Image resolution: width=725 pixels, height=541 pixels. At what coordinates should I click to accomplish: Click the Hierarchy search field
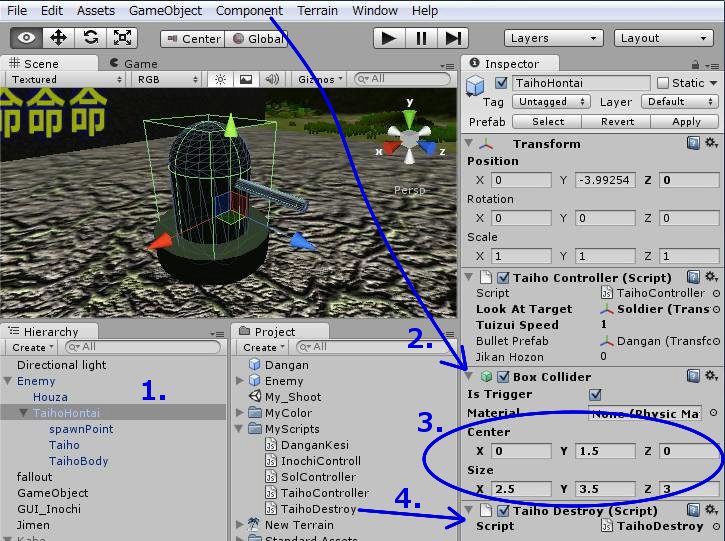[x=143, y=347]
